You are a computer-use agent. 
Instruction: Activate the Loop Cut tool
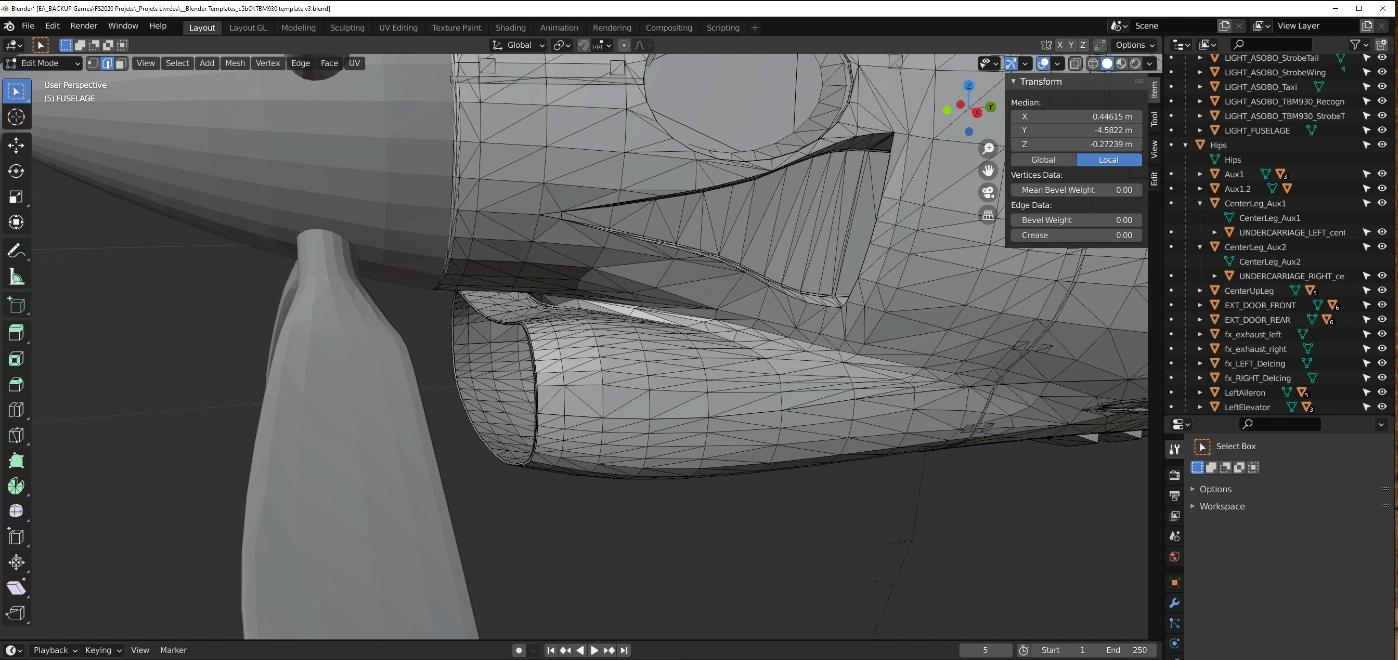click(16, 409)
